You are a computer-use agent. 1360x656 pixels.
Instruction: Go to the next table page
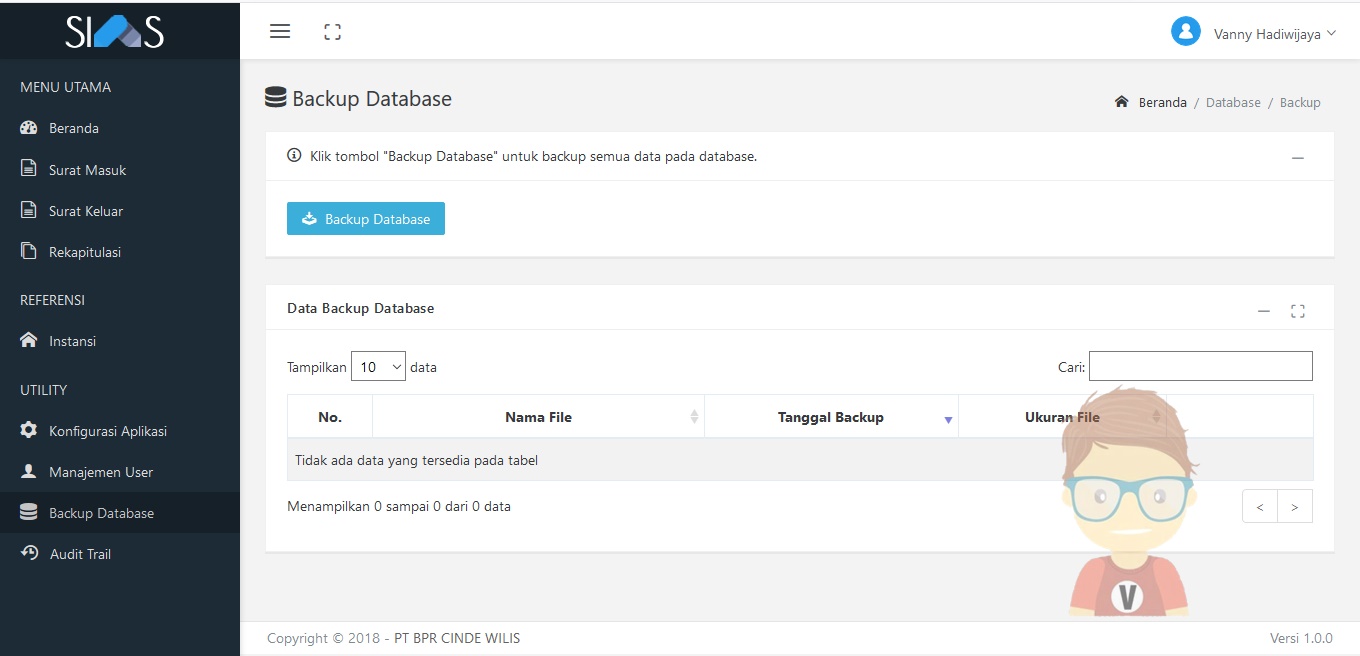1295,507
